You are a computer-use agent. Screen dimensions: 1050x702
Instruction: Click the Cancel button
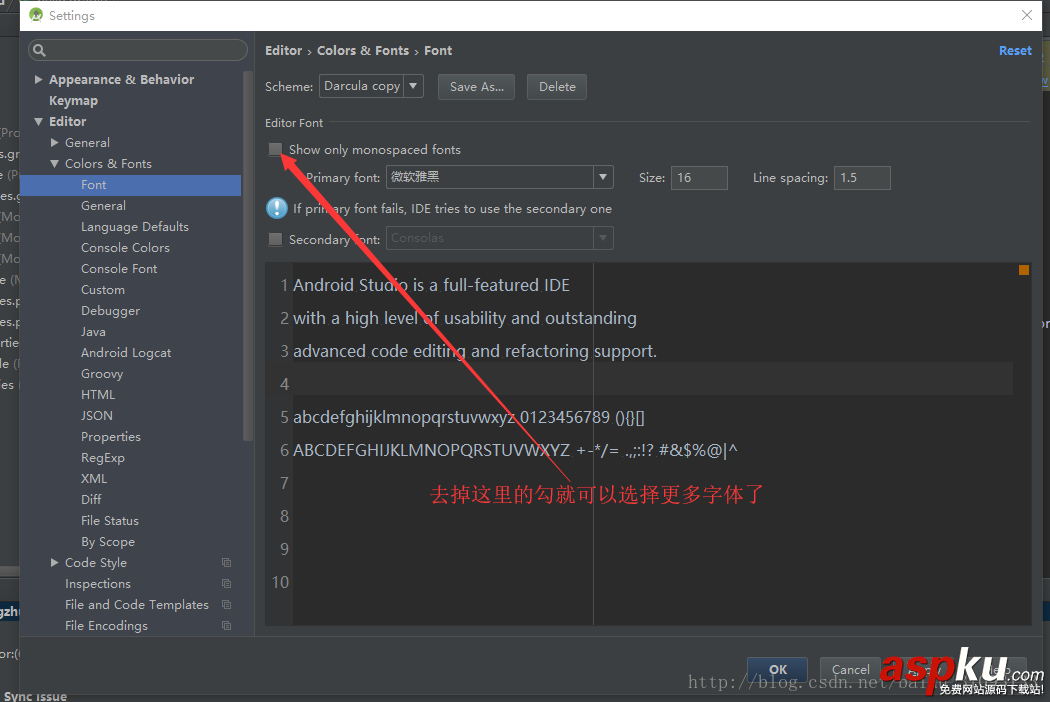850,669
